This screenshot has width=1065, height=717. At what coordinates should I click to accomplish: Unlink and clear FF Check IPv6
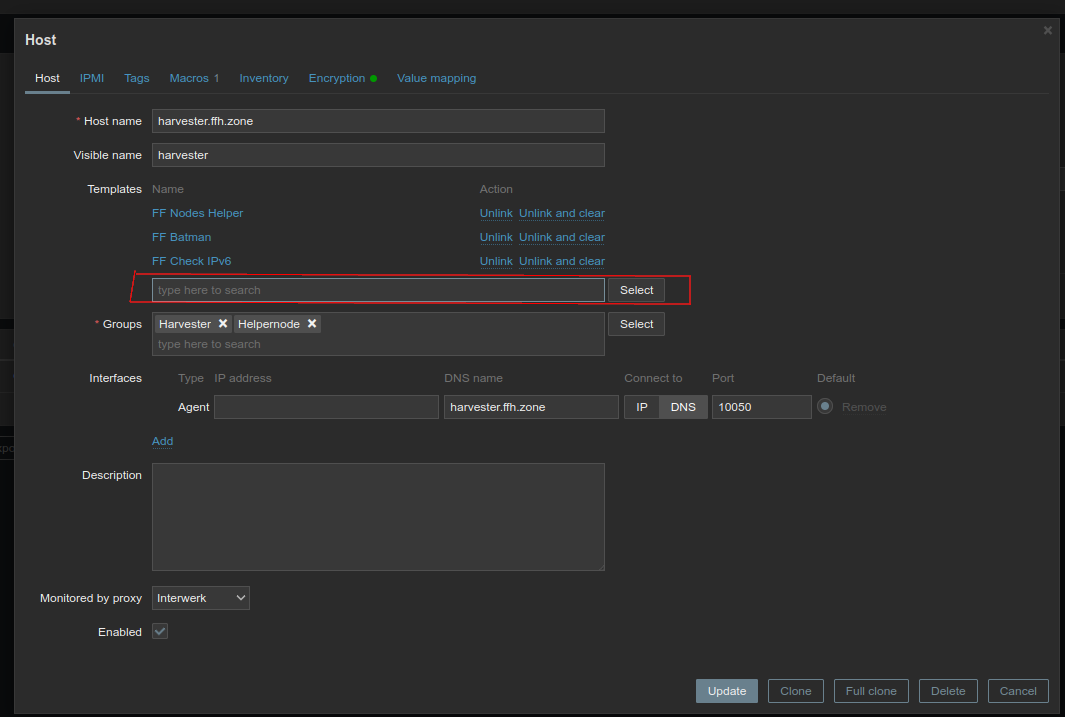coord(561,261)
